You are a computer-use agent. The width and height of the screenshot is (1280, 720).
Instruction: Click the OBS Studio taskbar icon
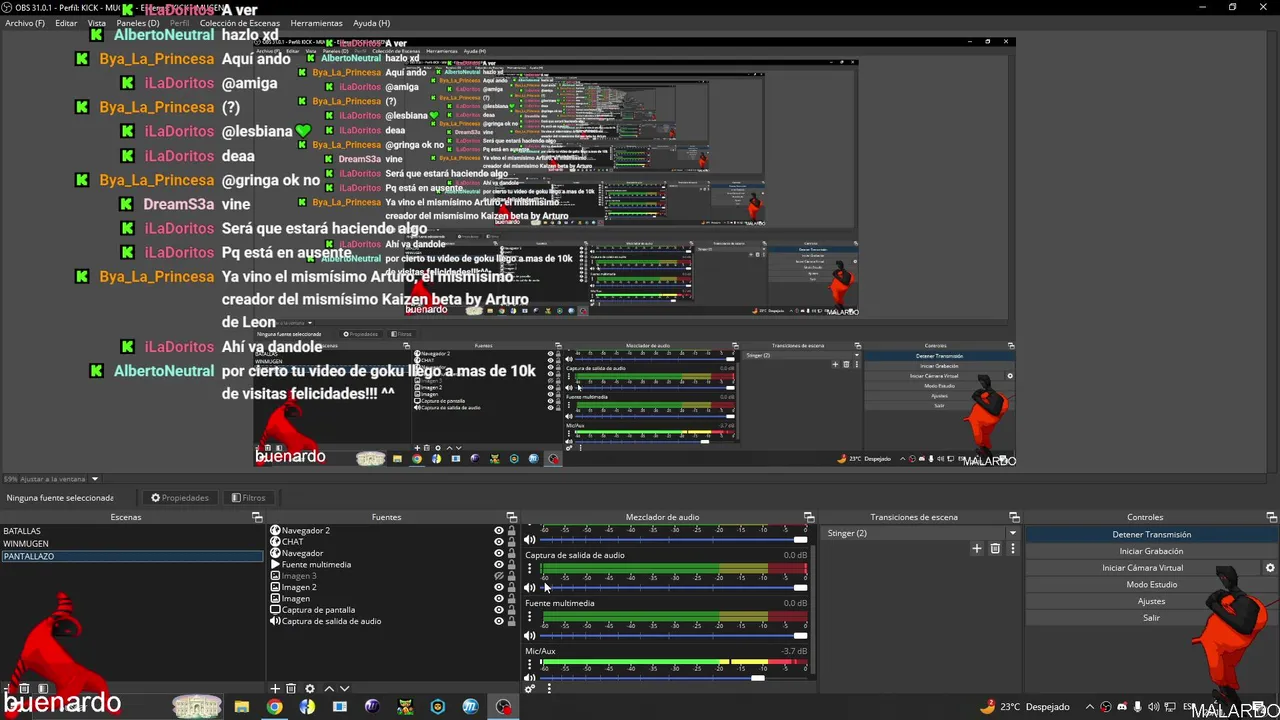click(x=503, y=707)
